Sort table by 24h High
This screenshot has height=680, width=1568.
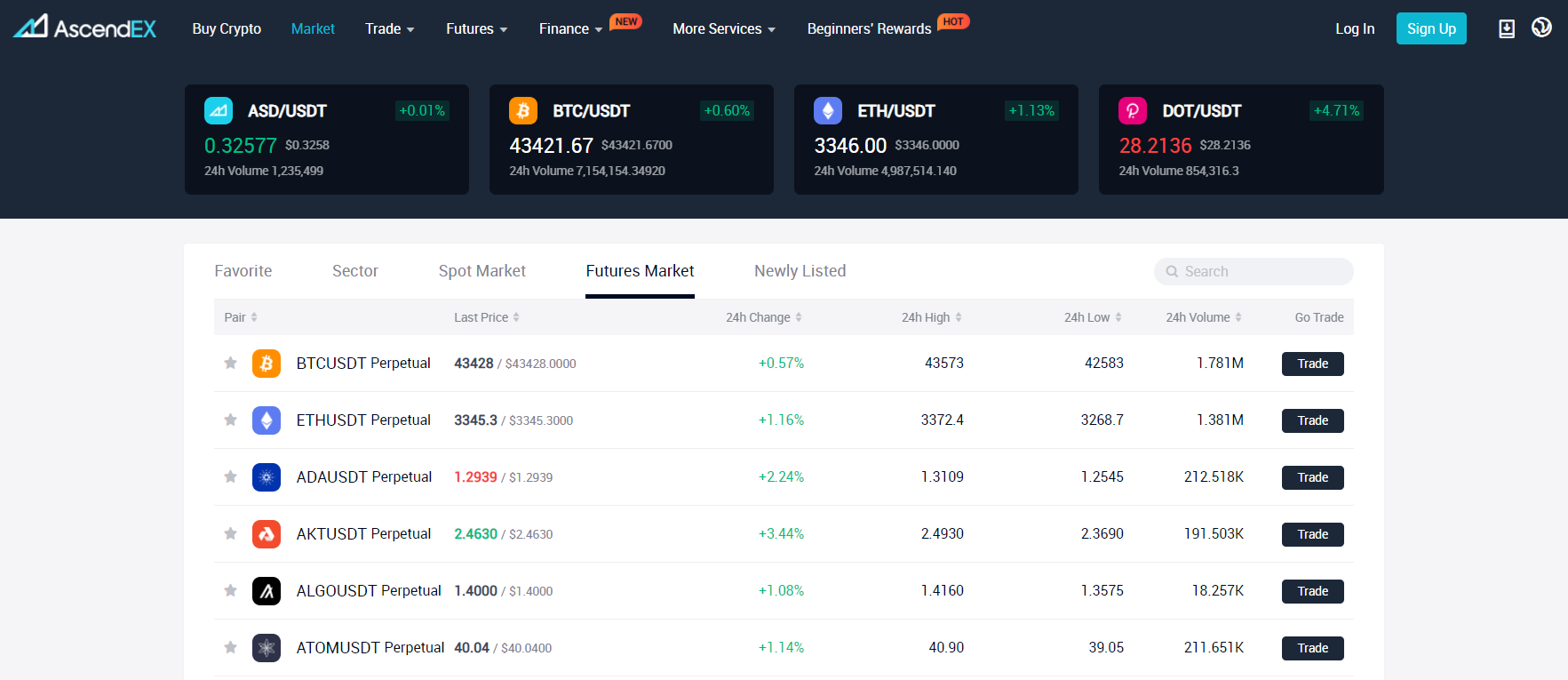(932, 317)
